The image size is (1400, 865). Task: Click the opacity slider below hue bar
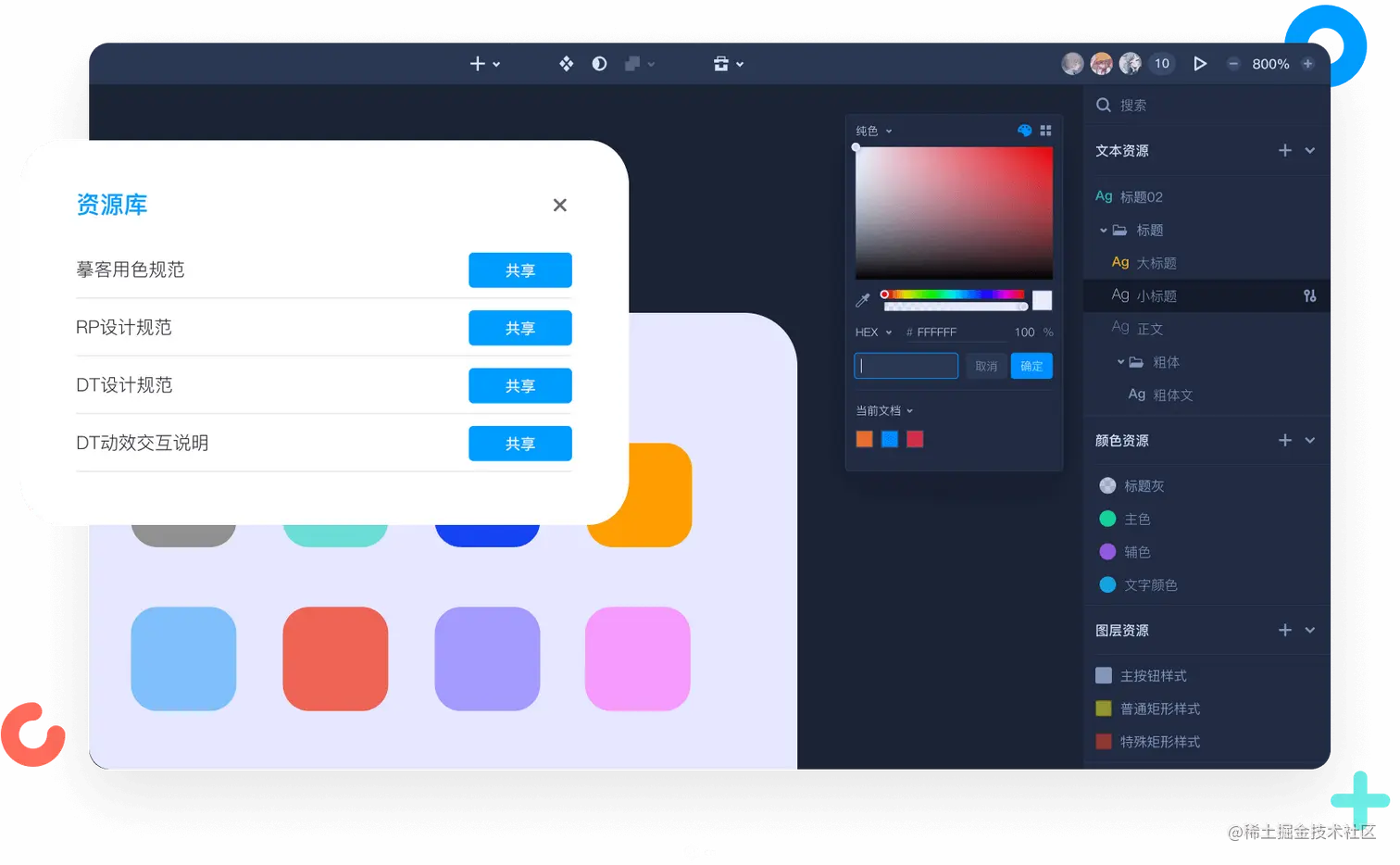955,306
